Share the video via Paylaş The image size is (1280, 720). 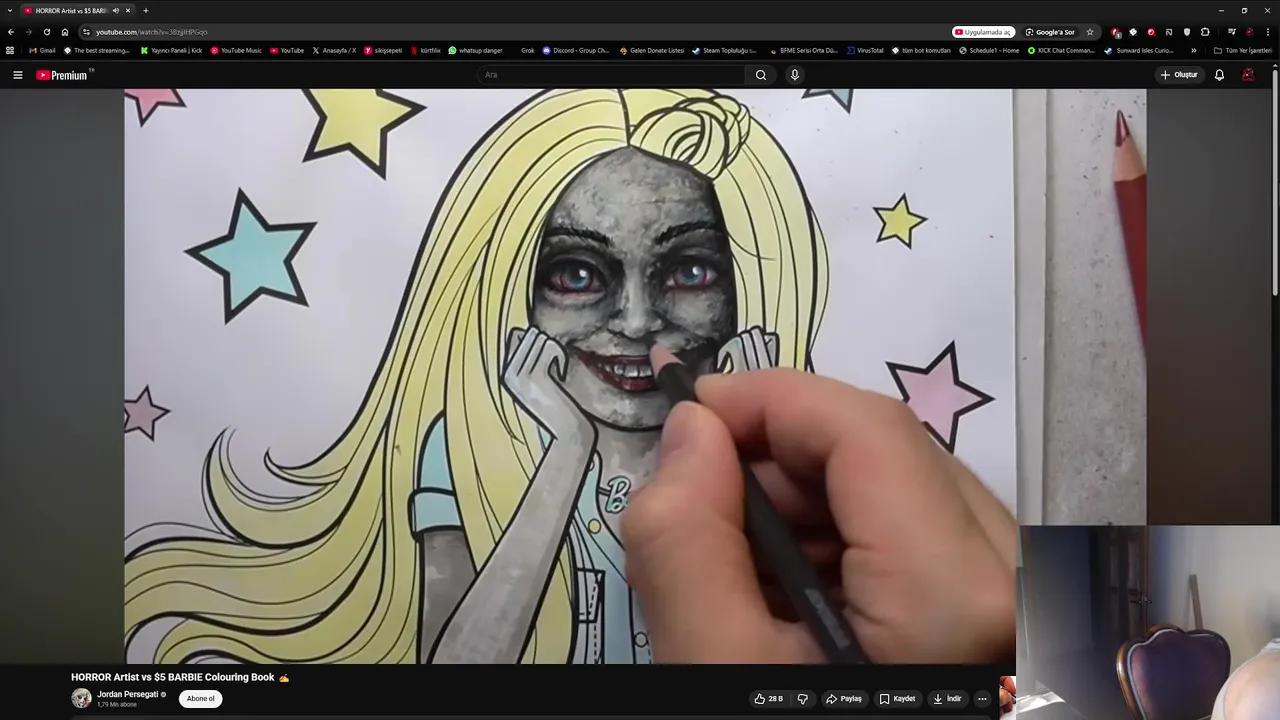(x=844, y=699)
